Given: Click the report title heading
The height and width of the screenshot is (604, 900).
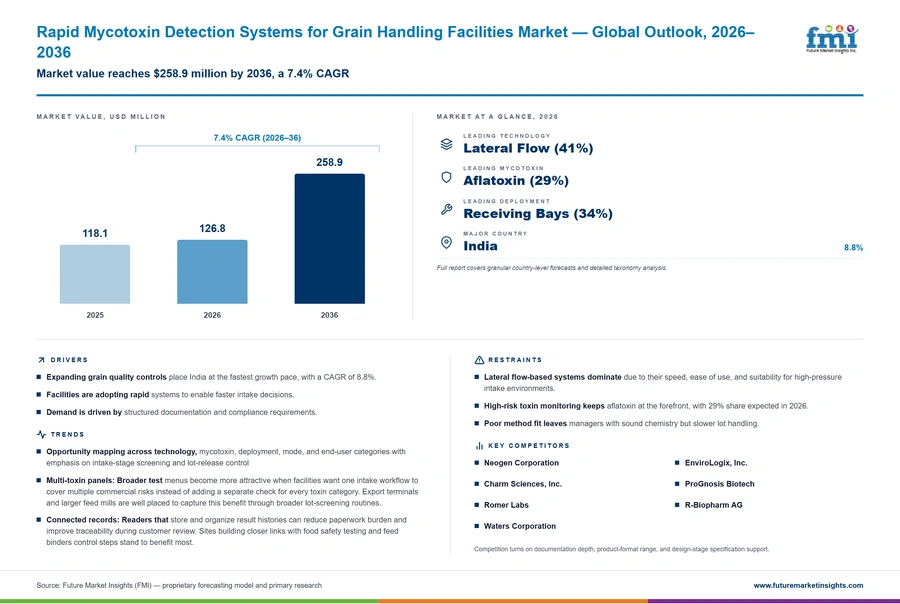Looking at the screenshot, I should [x=395, y=42].
